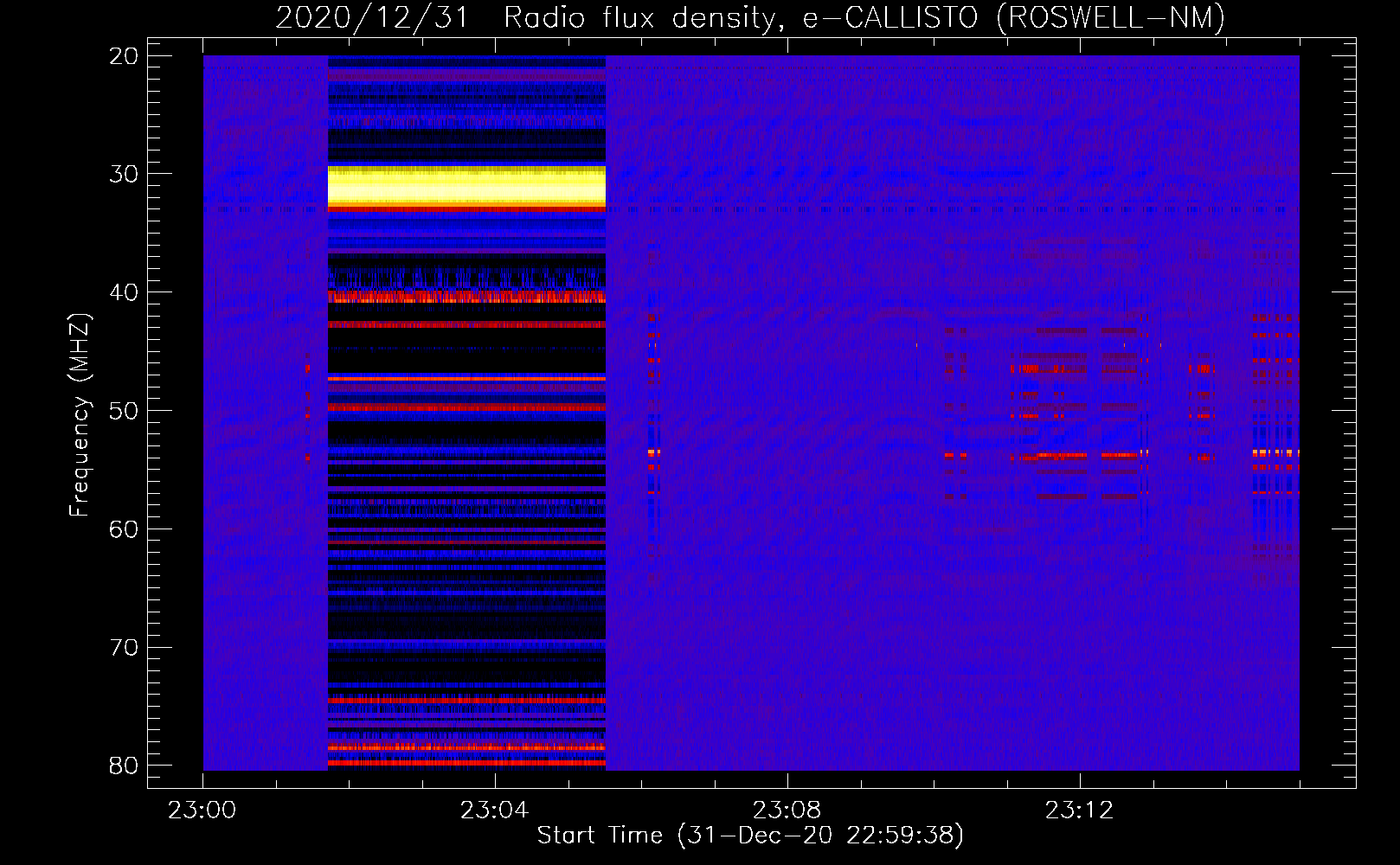Select the 23:04 time tick label
This screenshot has width=1400, height=865.
coord(494,811)
